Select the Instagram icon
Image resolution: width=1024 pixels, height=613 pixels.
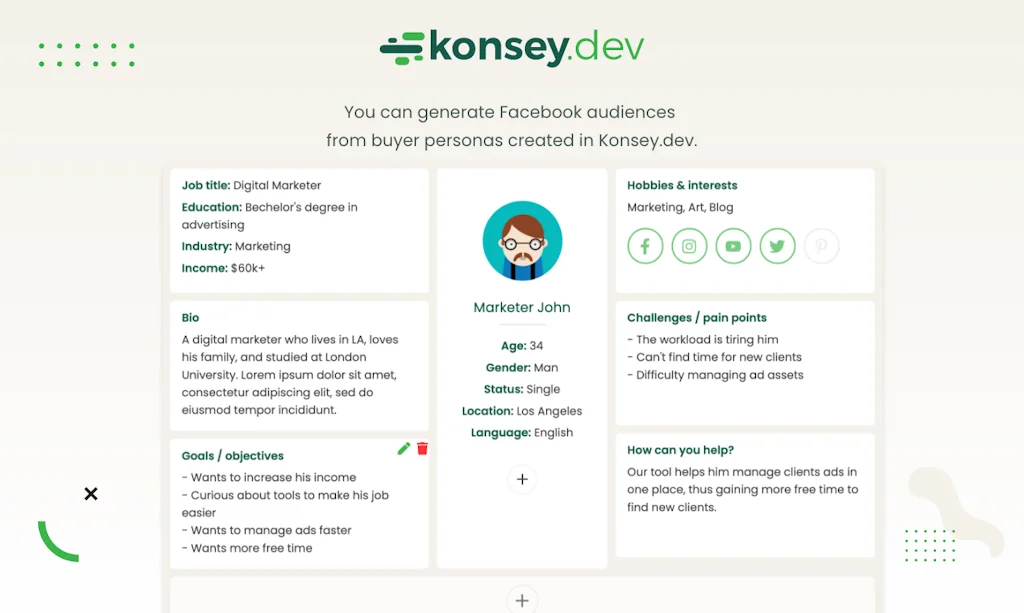tap(689, 245)
